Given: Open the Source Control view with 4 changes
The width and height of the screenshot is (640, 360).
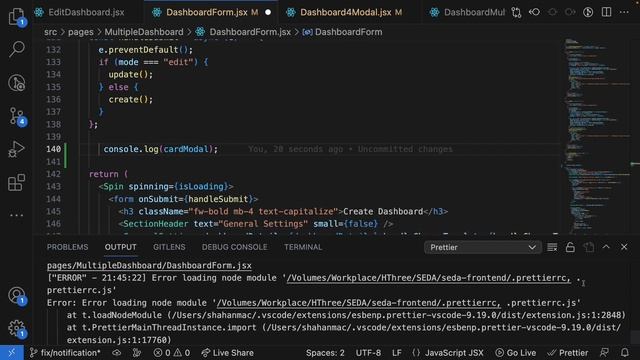Looking at the screenshot, I should (x=16, y=116).
